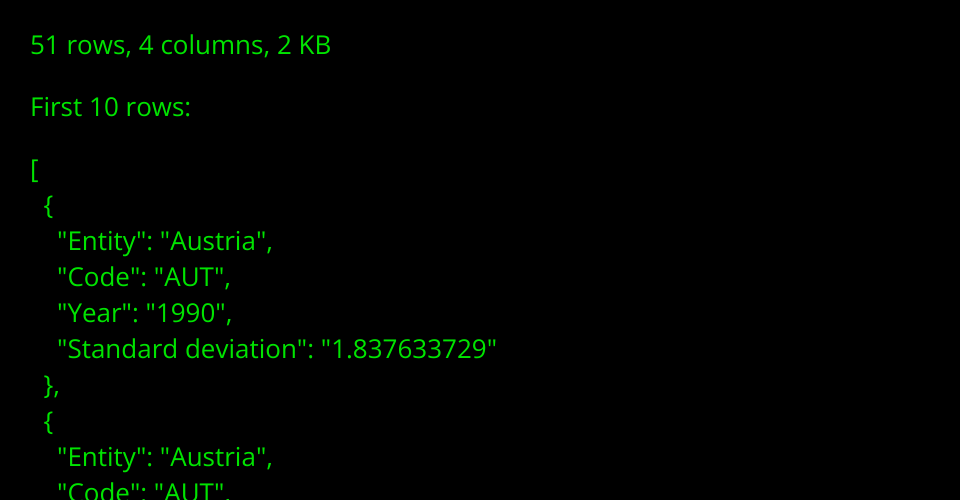The image size is (960, 500).
Task: Click the "4 columns" summary text
Action: pyautogui.click(x=197, y=45)
